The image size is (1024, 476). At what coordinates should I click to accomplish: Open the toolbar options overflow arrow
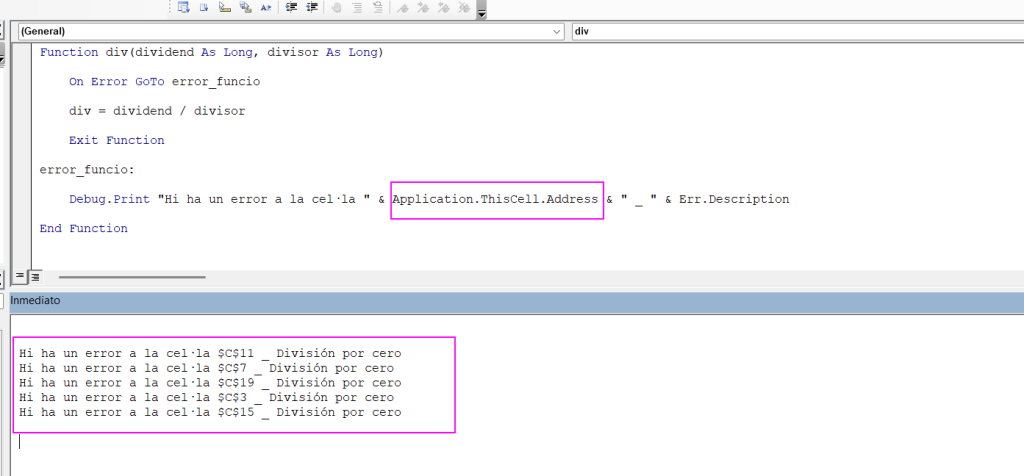481,10
